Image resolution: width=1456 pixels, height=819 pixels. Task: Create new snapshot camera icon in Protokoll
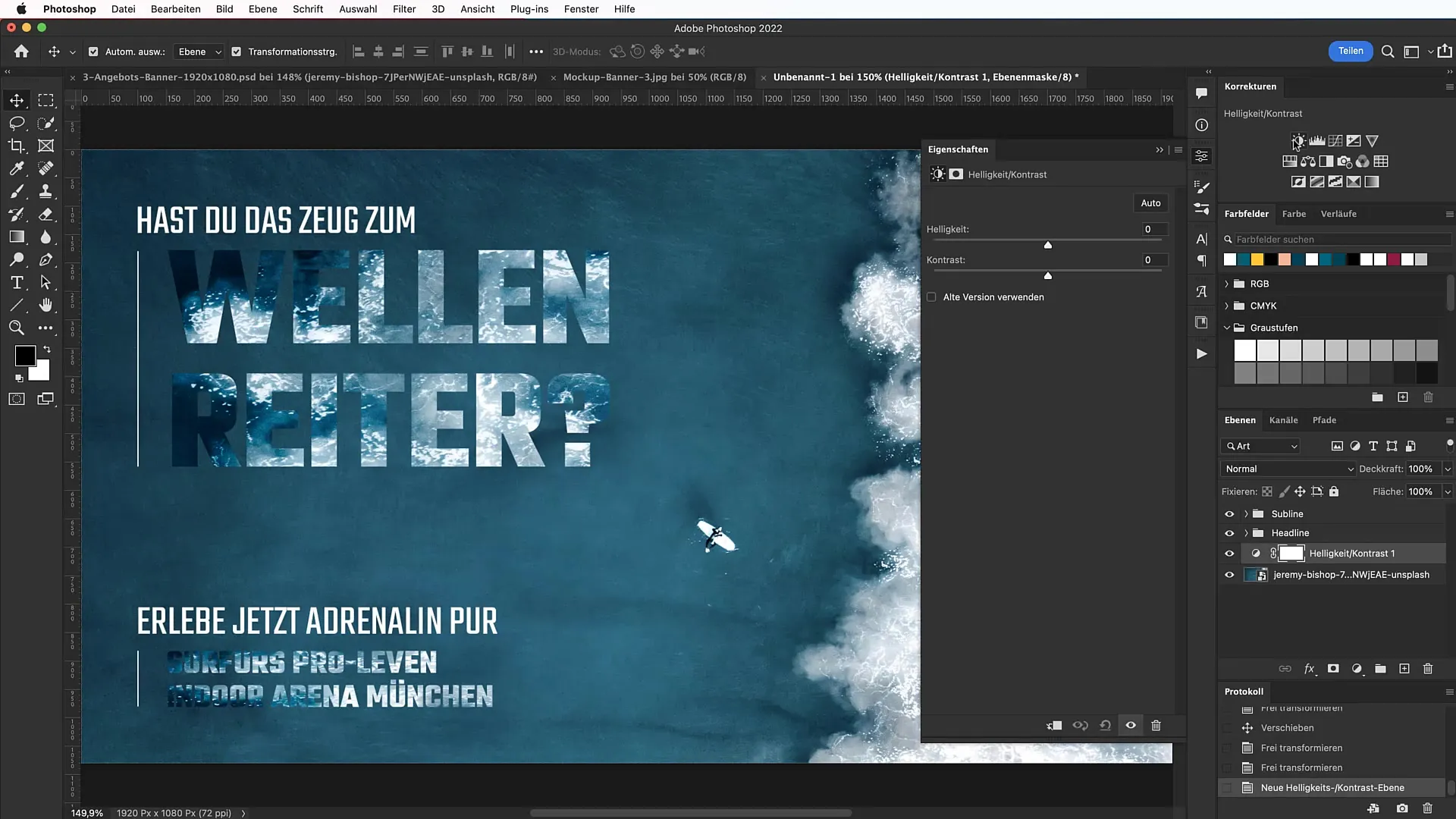click(1402, 808)
